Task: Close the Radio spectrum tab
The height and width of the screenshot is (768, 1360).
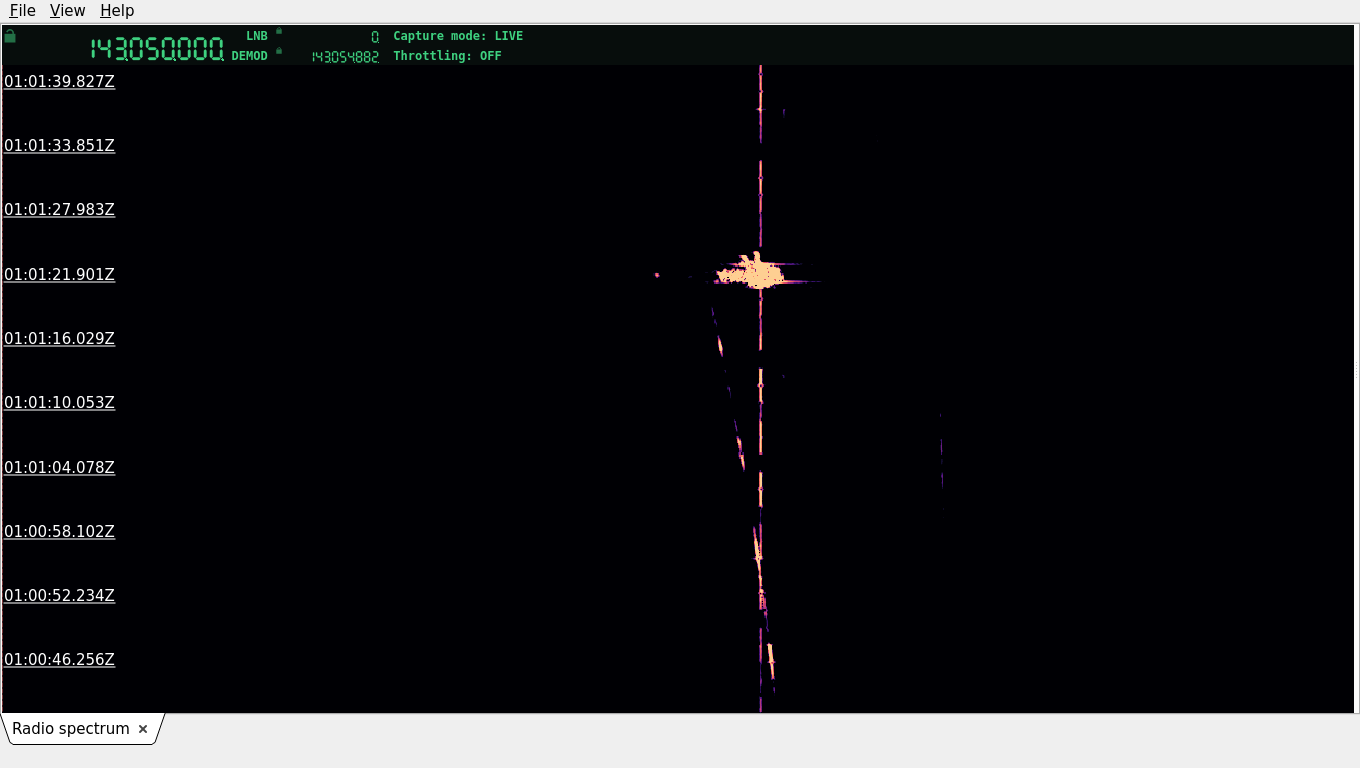Action: pyautogui.click(x=143, y=729)
